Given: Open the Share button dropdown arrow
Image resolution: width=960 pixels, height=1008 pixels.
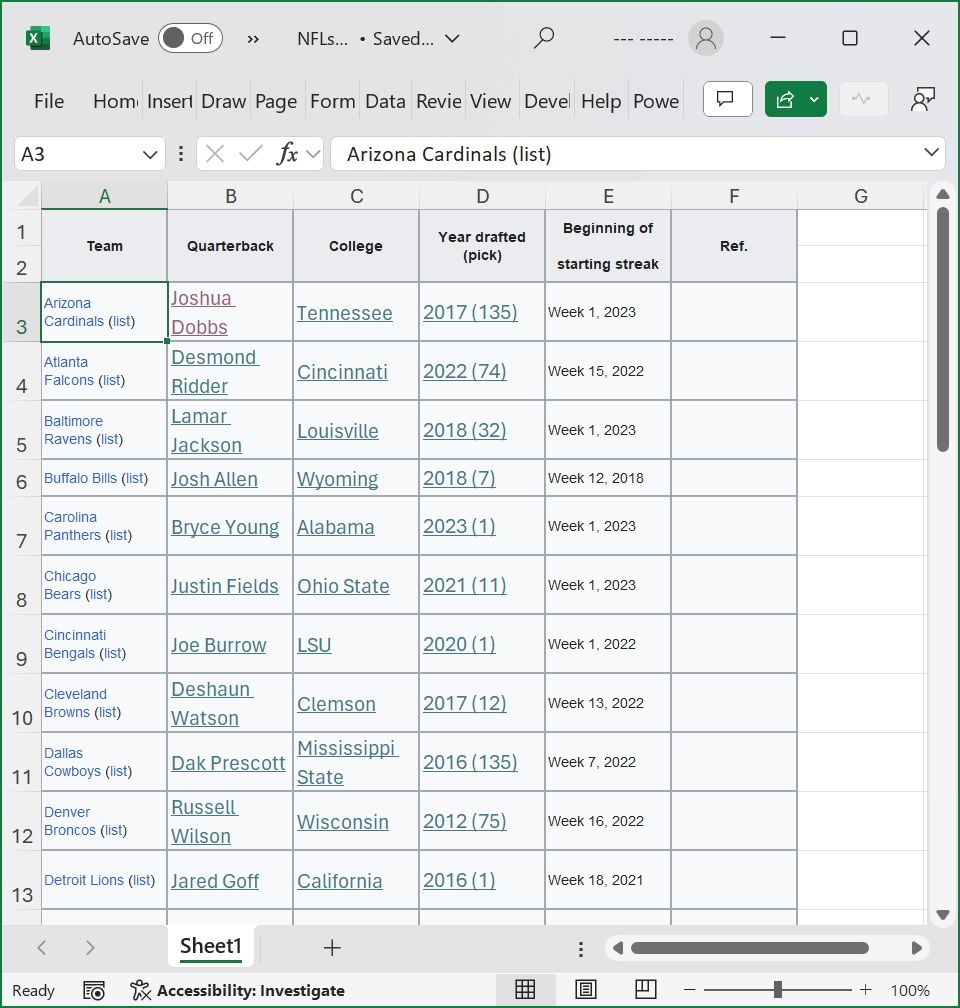Looking at the screenshot, I should pos(814,99).
